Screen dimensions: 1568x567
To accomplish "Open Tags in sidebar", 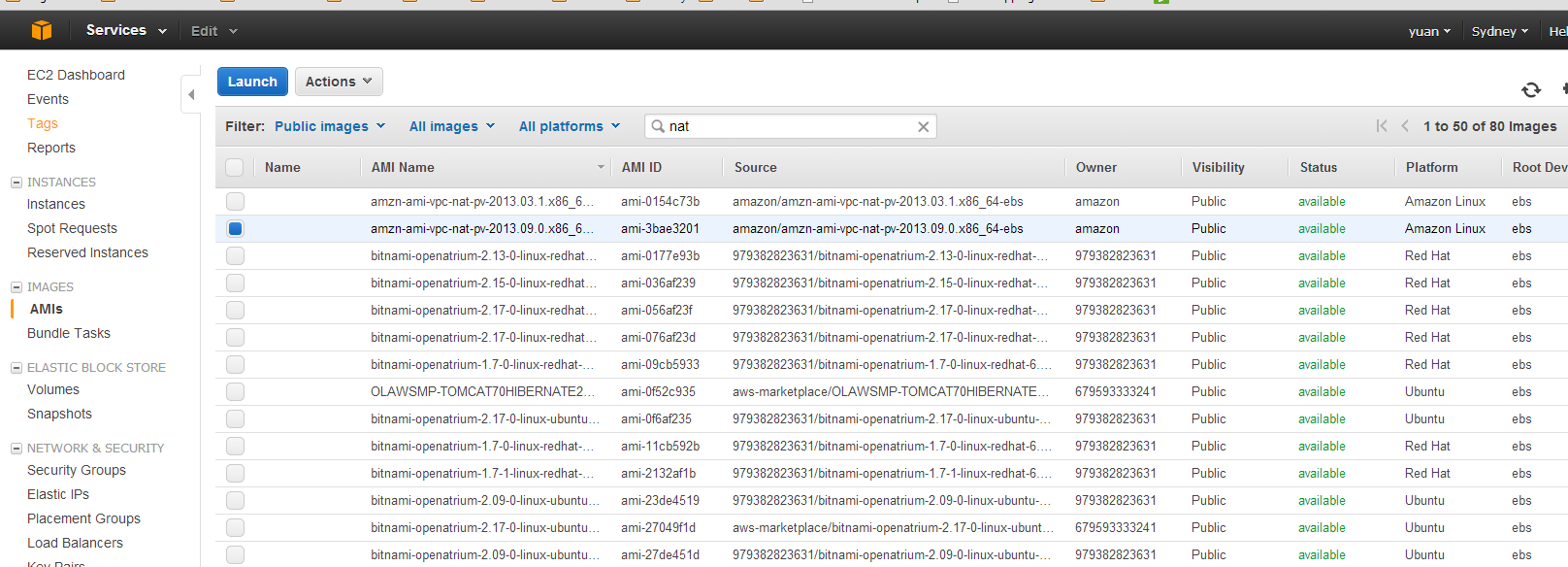I will click(x=43, y=123).
